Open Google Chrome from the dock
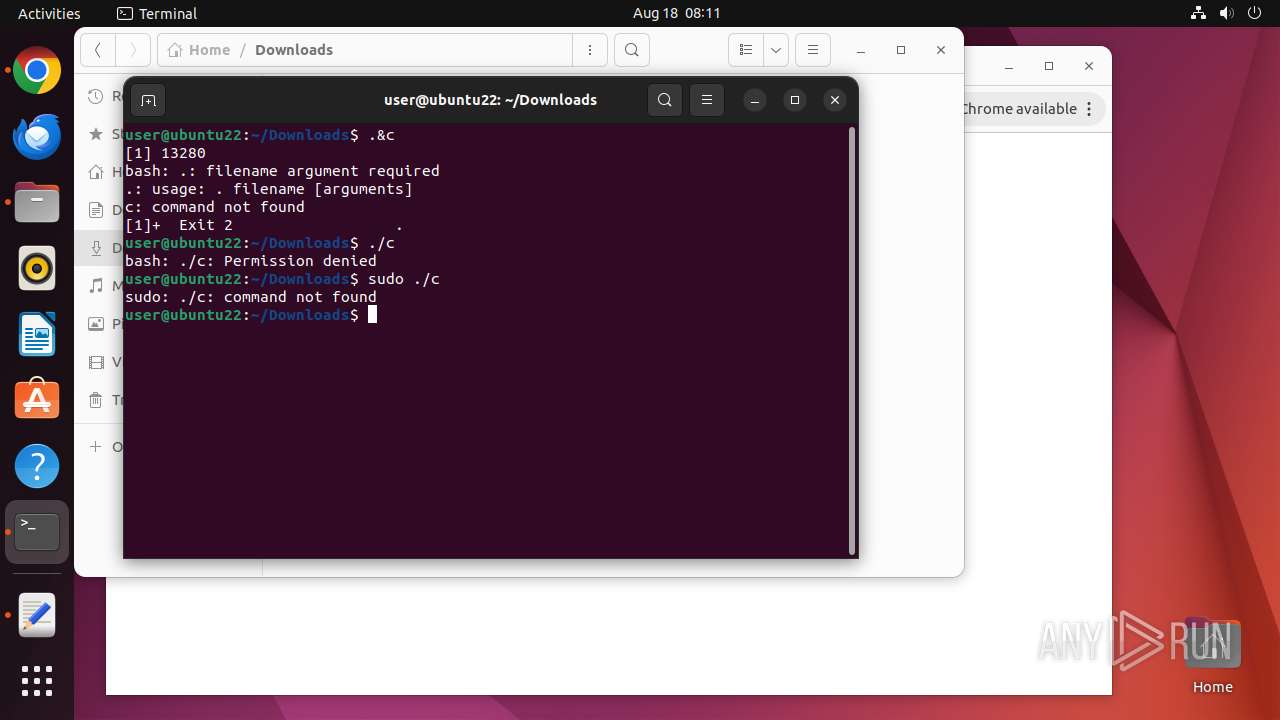Image resolution: width=1280 pixels, height=720 pixels. tap(37, 71)
